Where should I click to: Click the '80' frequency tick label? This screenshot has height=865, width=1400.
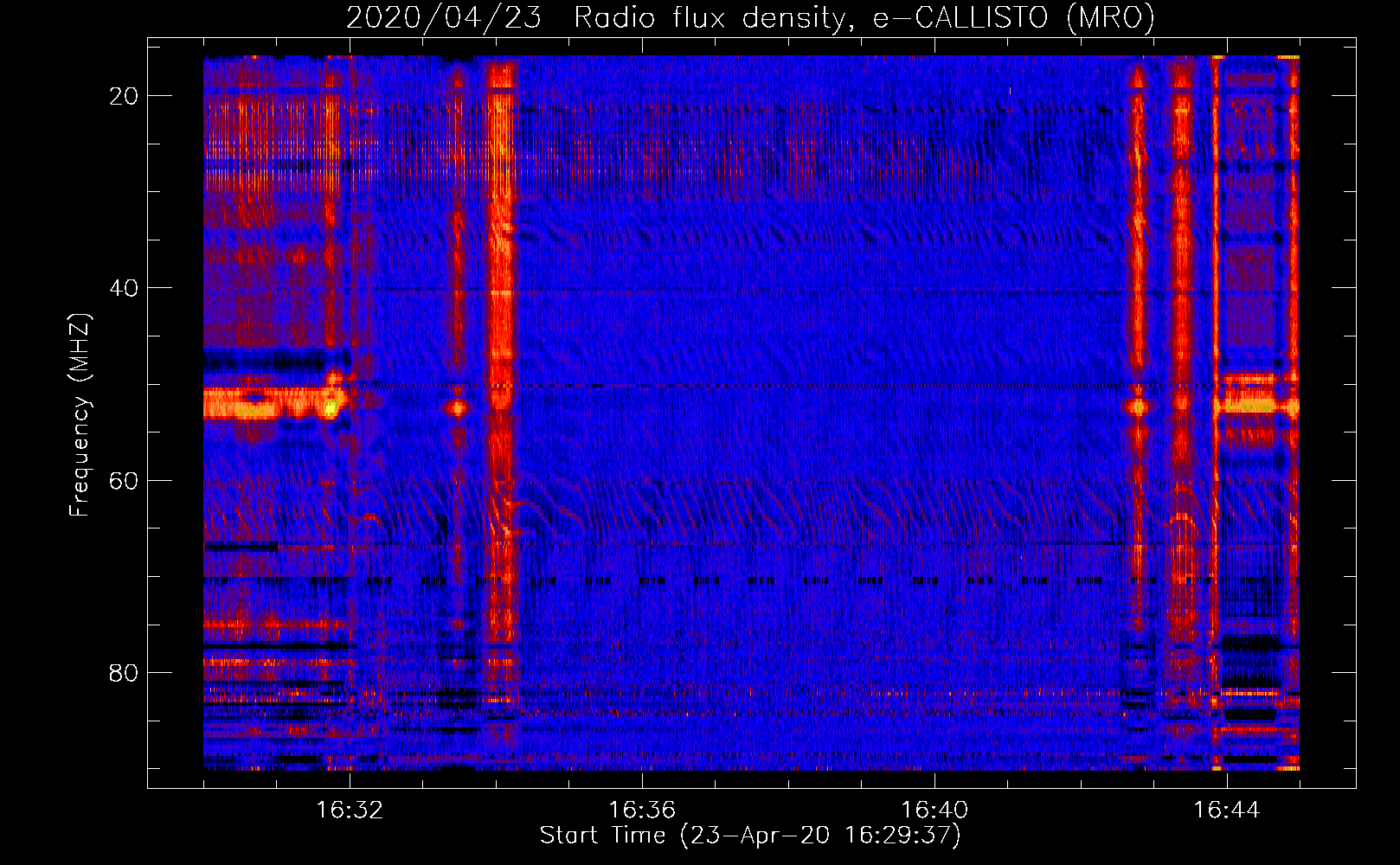125,672
